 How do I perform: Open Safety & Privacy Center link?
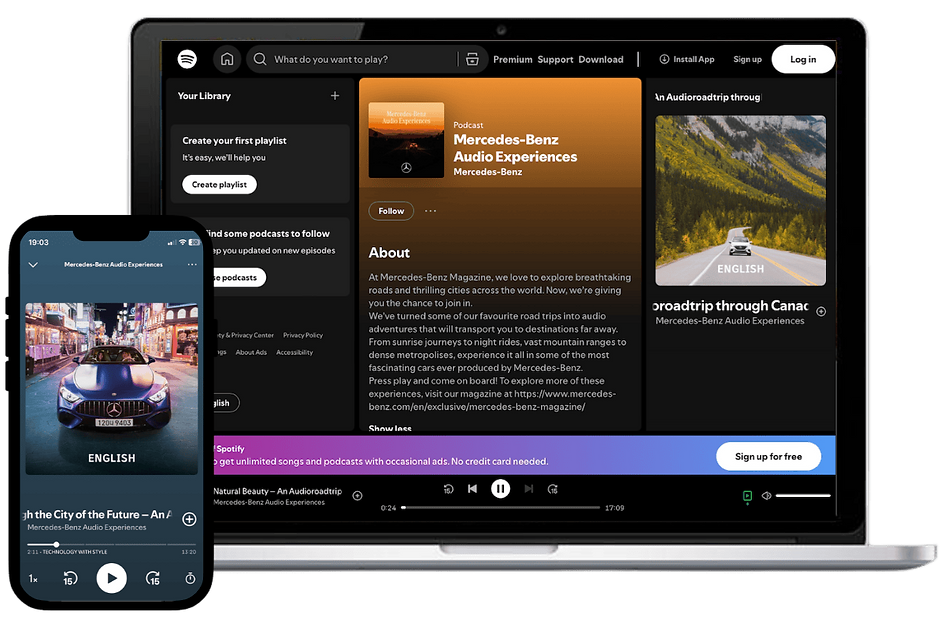click(245, 335)
